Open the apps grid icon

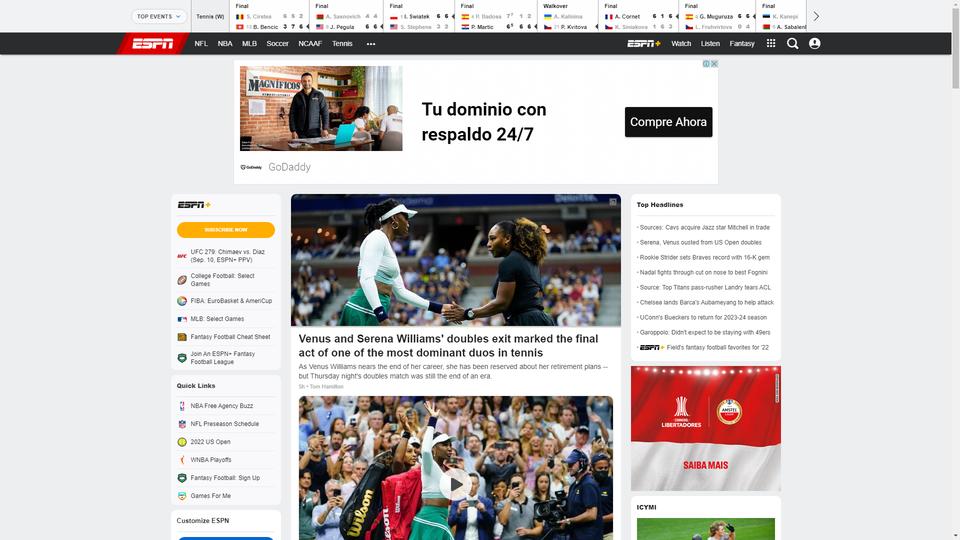tap(771, 43)
